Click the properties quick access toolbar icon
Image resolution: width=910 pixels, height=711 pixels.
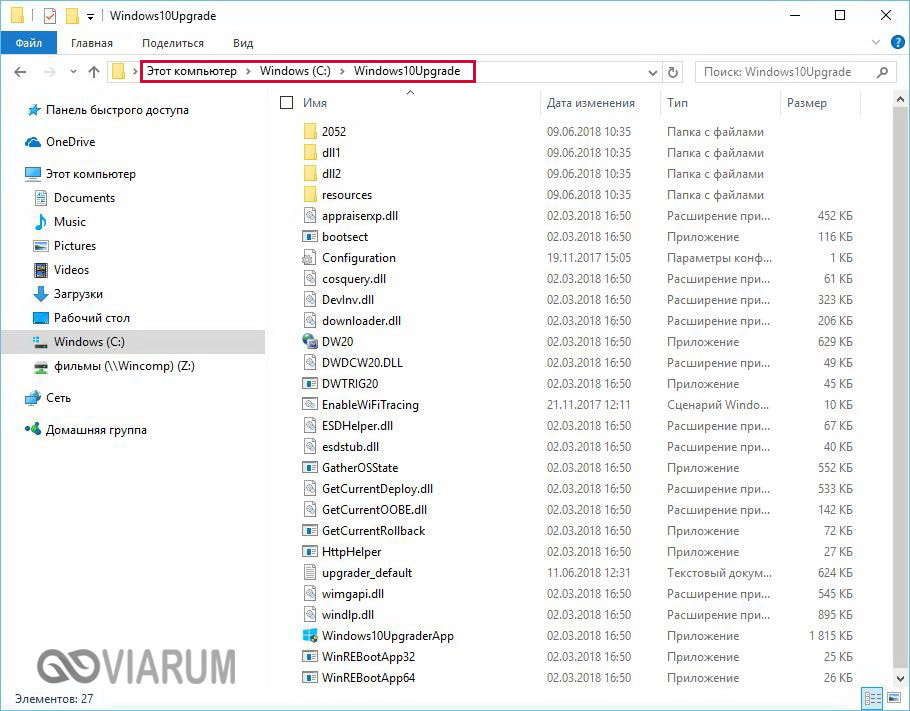(50, 16)
